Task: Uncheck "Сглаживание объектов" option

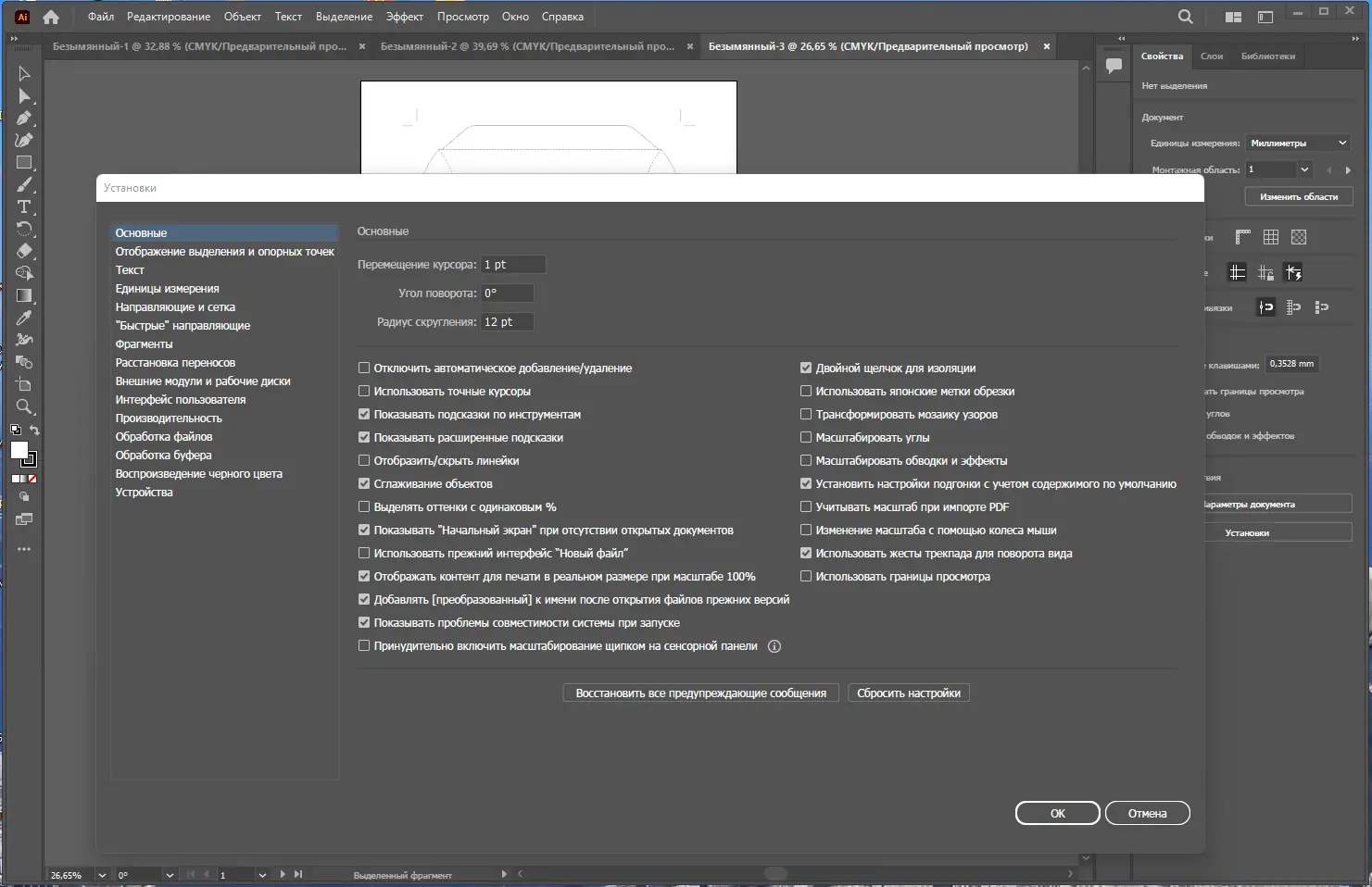Action: 364,484
